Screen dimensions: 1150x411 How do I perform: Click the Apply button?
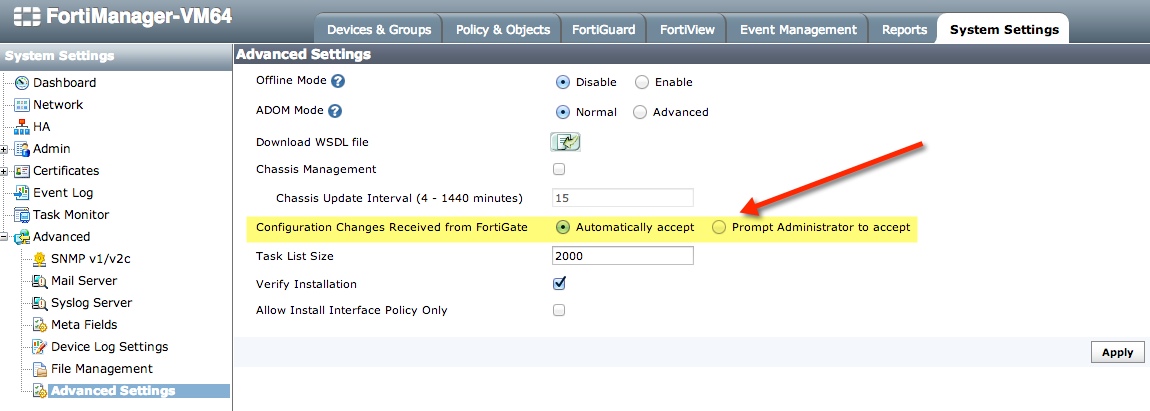pyautogui.click(x=1117, y=352)
